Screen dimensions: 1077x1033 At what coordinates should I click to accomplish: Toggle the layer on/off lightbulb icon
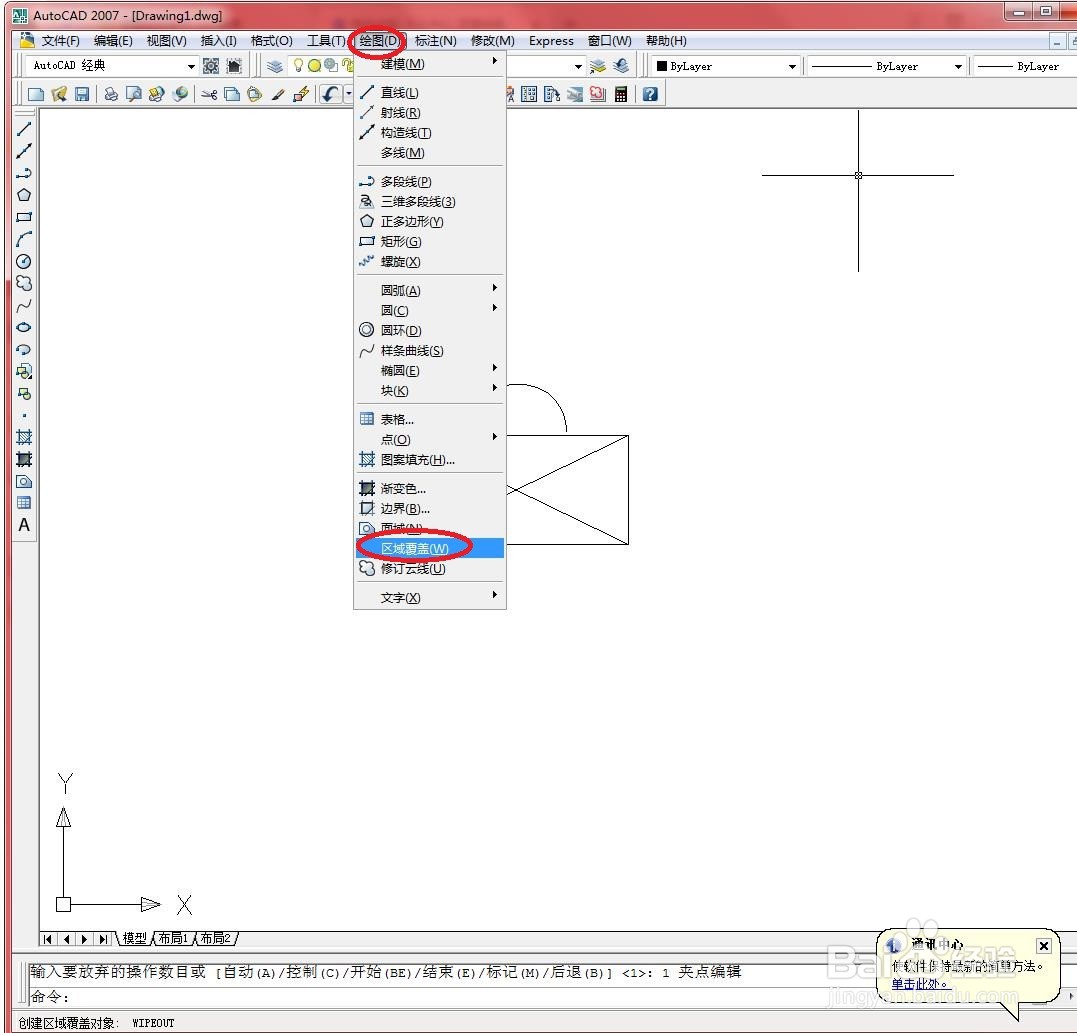tap(298, 65)
